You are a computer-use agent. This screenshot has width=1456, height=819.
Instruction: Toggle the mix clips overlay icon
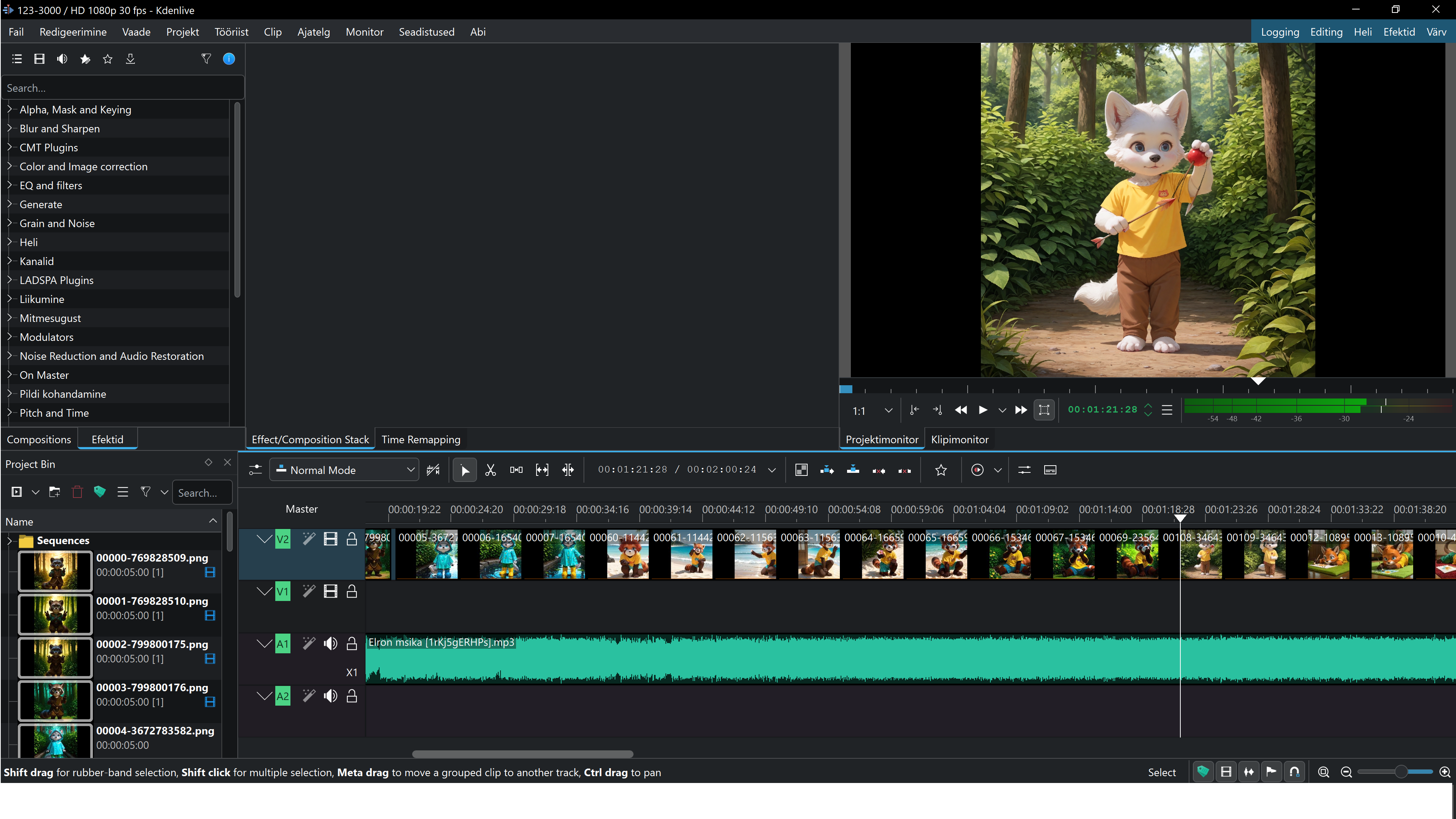[801, 470]
